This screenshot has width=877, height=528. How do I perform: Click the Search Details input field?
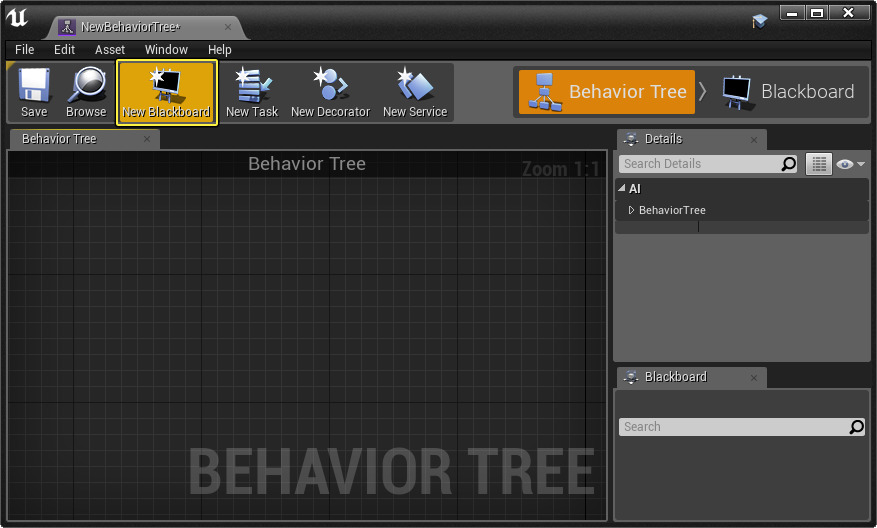click(x=699, y=164)
